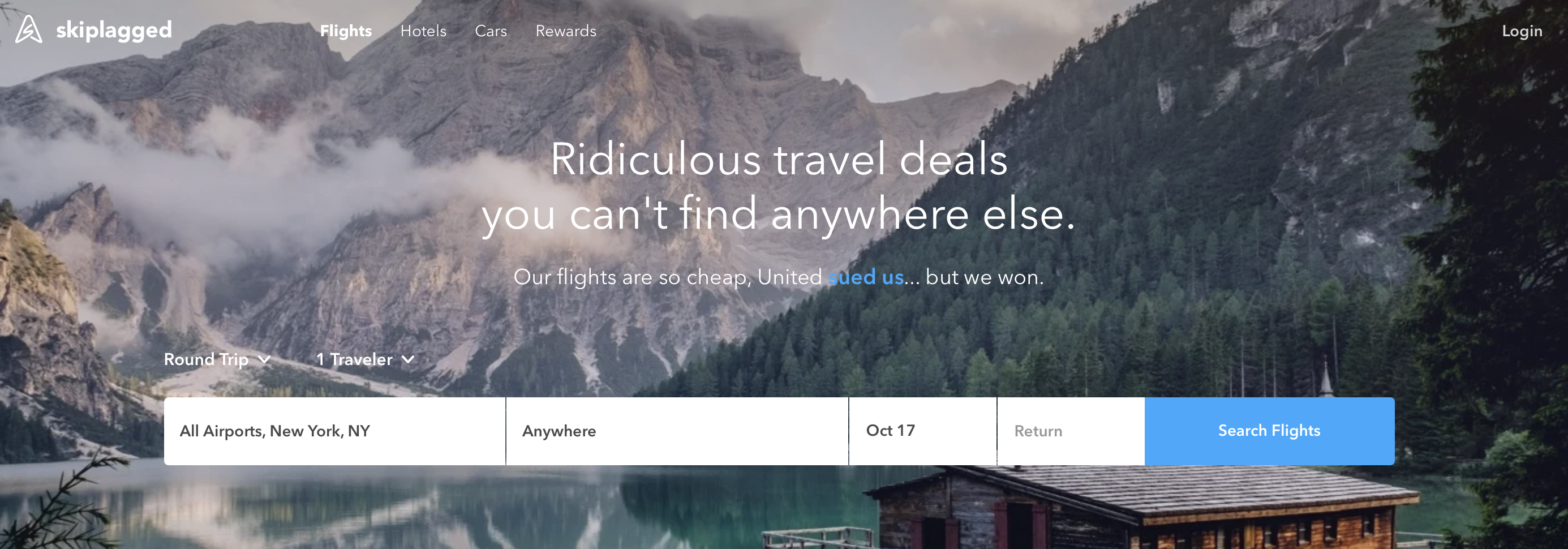Click the chevron next to Round Trip
This screenshot has height=549, width=1568.
[x=264, y=360]
